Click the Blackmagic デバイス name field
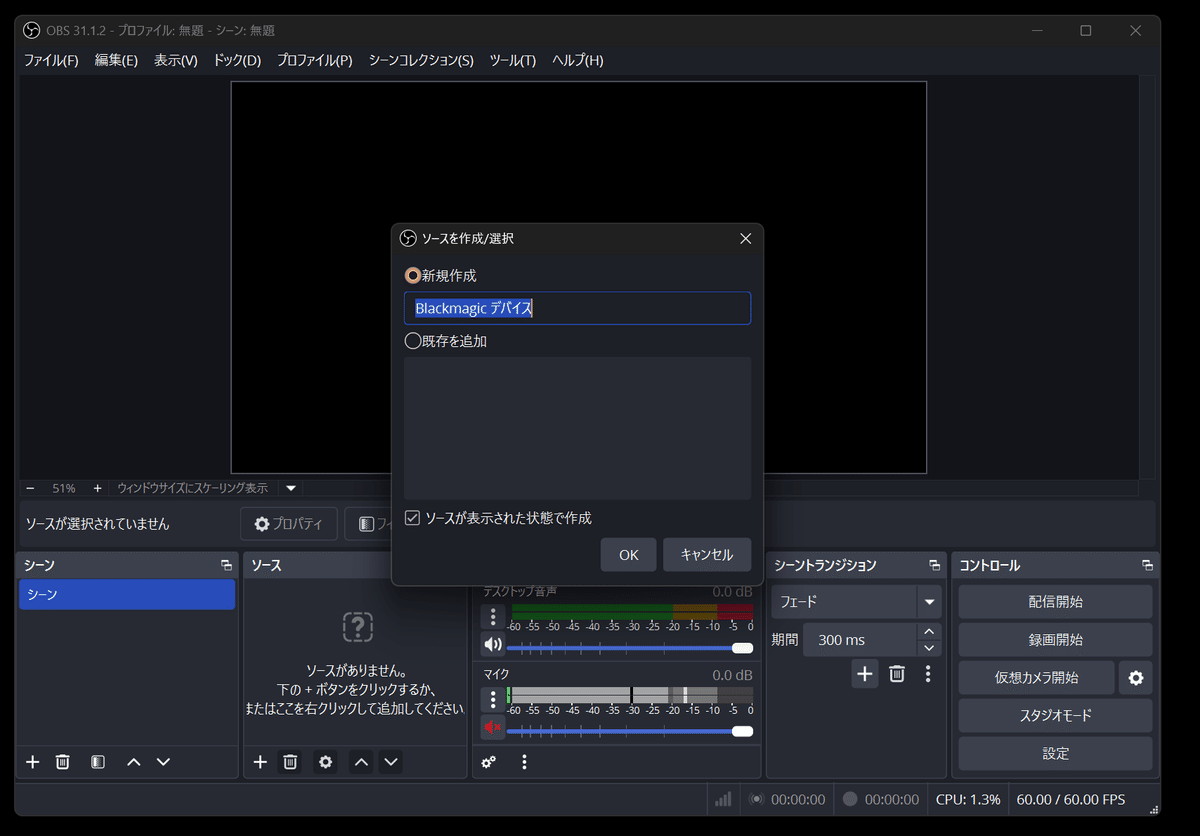This screenshot has height=836, width=1200. coord(577,308)
